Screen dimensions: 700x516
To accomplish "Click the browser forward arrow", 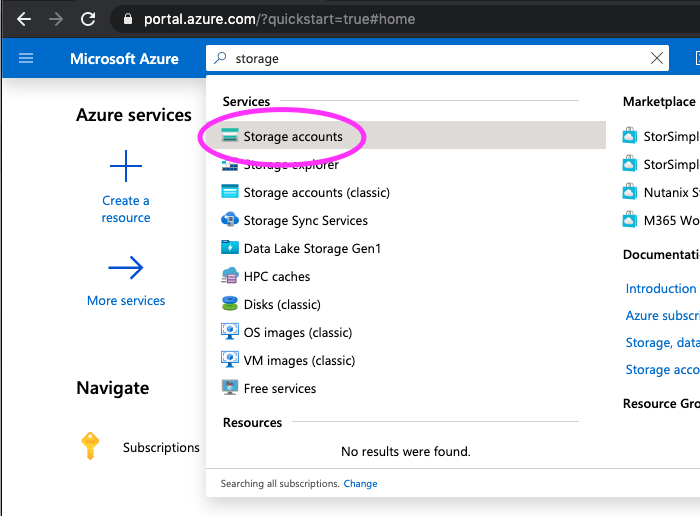I will 56,19.
